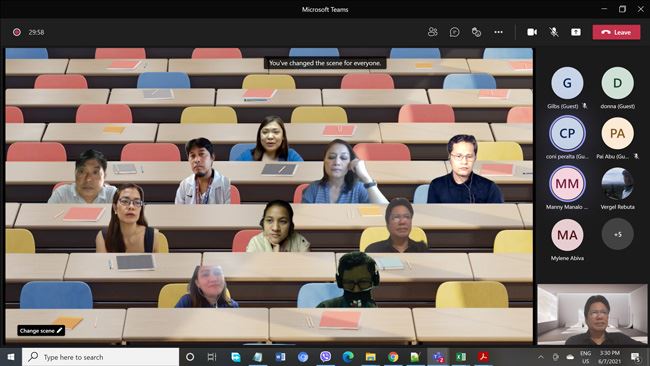650x366 pixels.
Task: Click Mylene Abiva's MA avatar
Action: click(x=567, y=235)
